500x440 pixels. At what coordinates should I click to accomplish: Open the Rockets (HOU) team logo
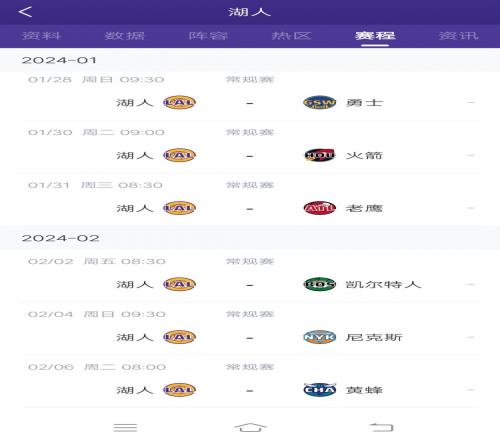[x=319, y=155]
